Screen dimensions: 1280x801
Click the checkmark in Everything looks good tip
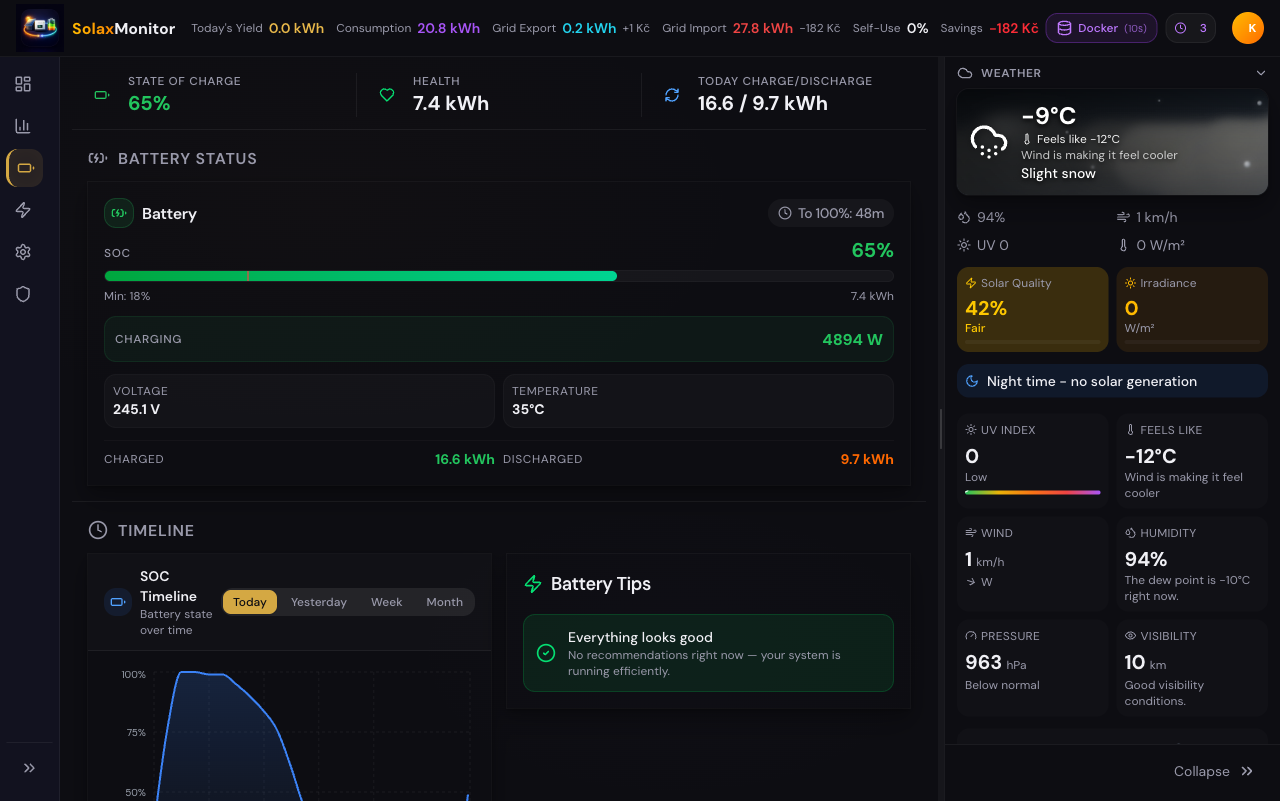click(546, 652)
